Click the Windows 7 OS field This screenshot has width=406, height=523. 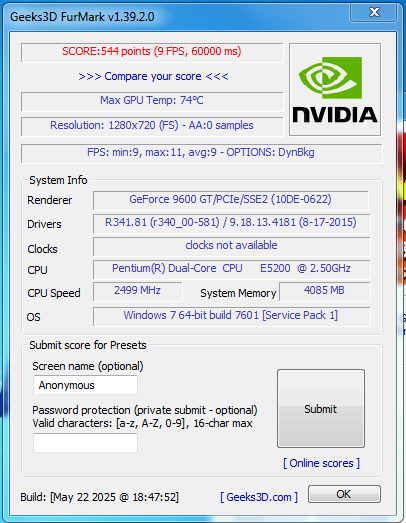click(x=231, y=317)
